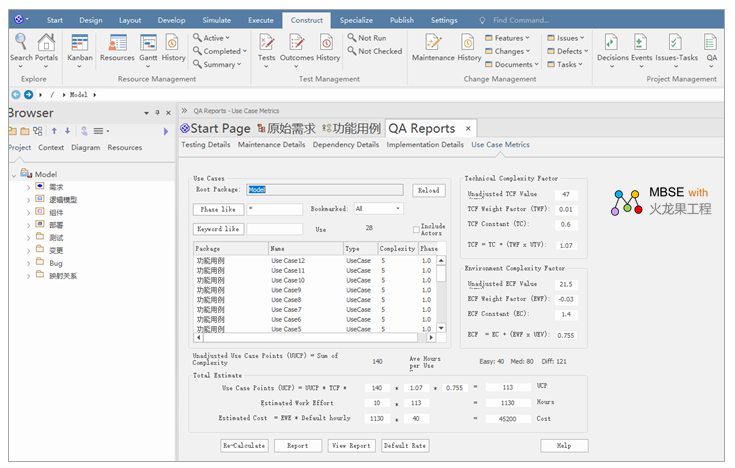This screenshot has height=468, width=735.
Task: Click the Maintenance icon
Action: click(x=433, y=42)
